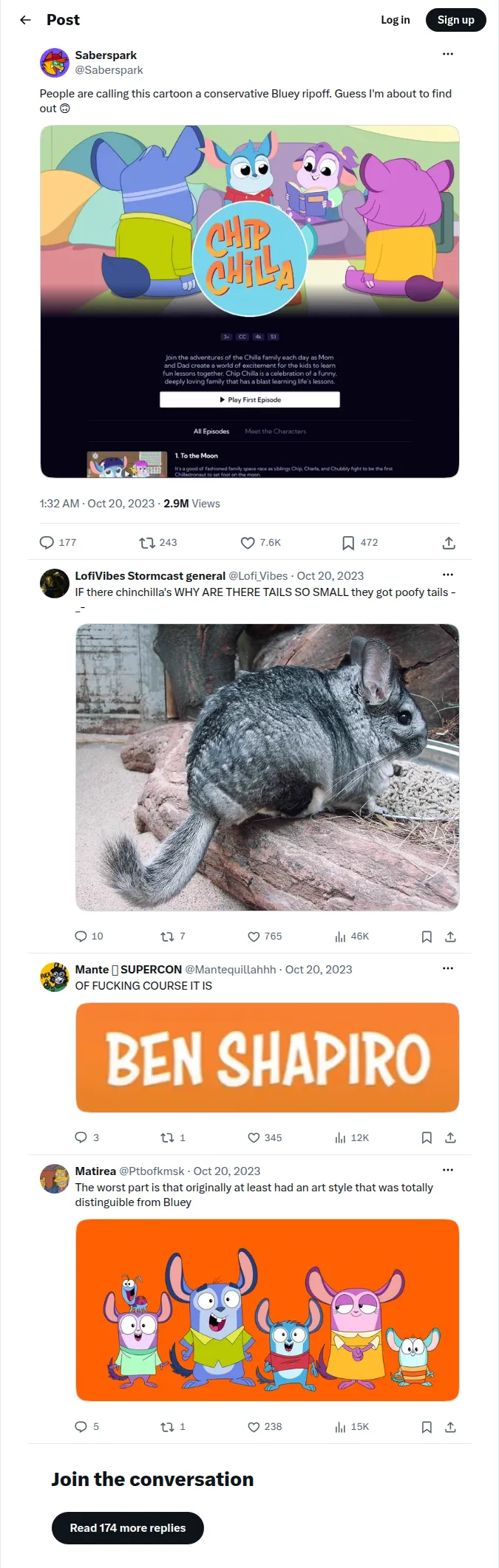Repost Saberspark's post with 243 reposts

click(158, 543)
